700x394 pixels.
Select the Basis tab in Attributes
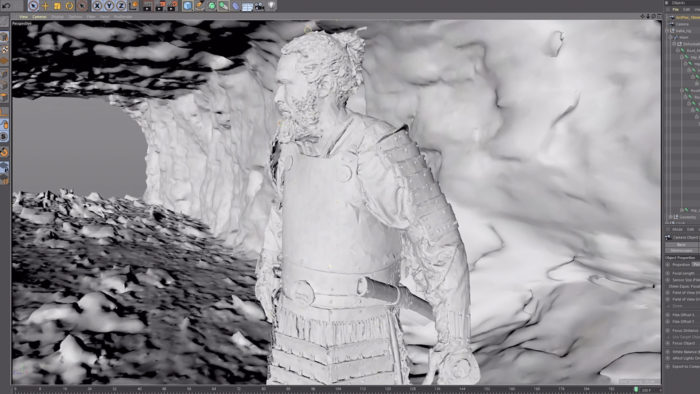pyautogui.click(x=680, y=245)
